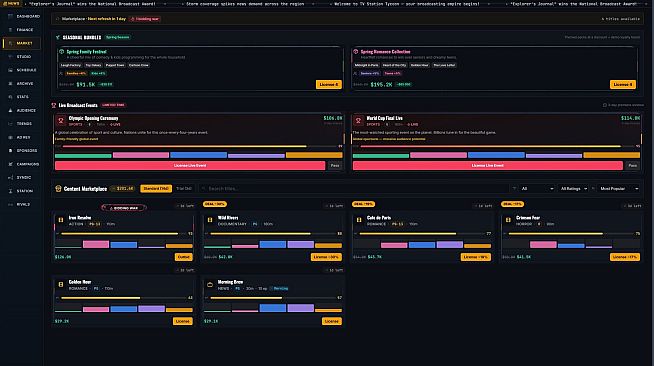Image resolution: width=654 pixels, height=366 pixels.
Task: Open the Studio section
Action: 22,57
